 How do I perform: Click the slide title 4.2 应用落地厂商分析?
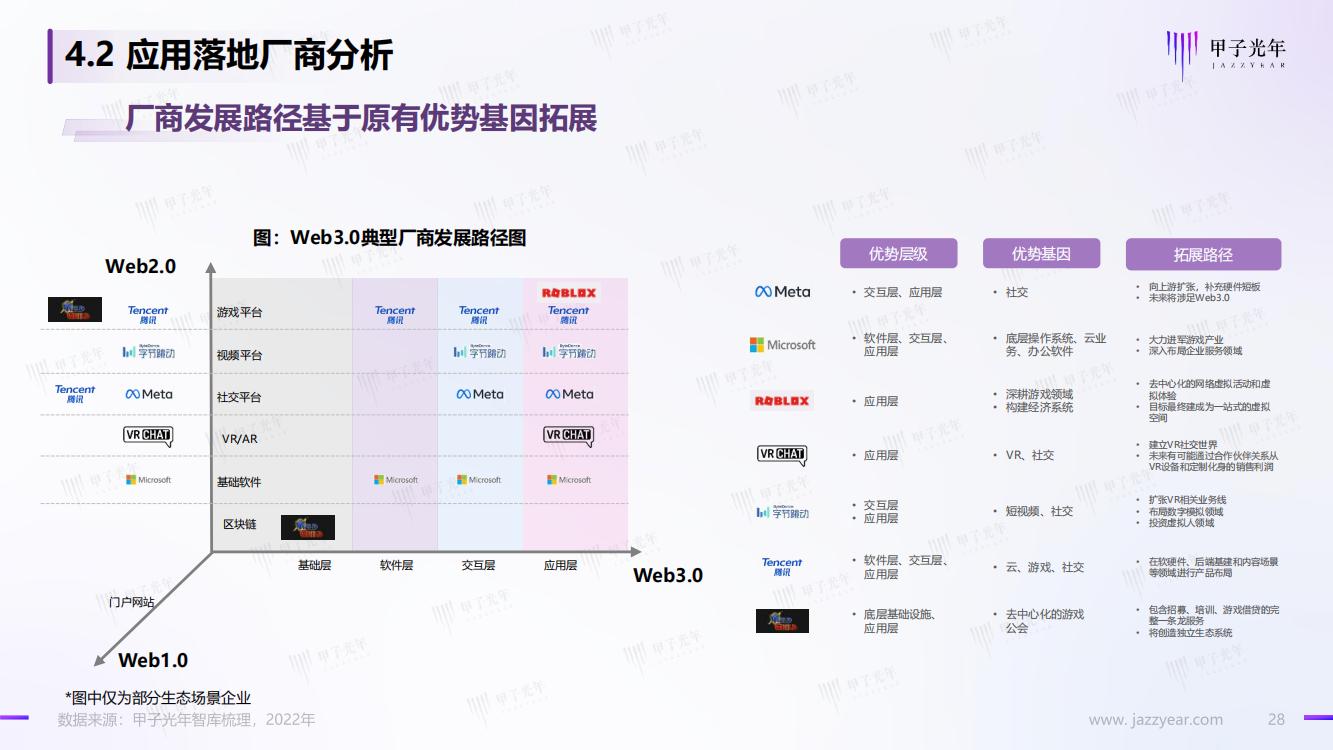[x=229, y=55]
